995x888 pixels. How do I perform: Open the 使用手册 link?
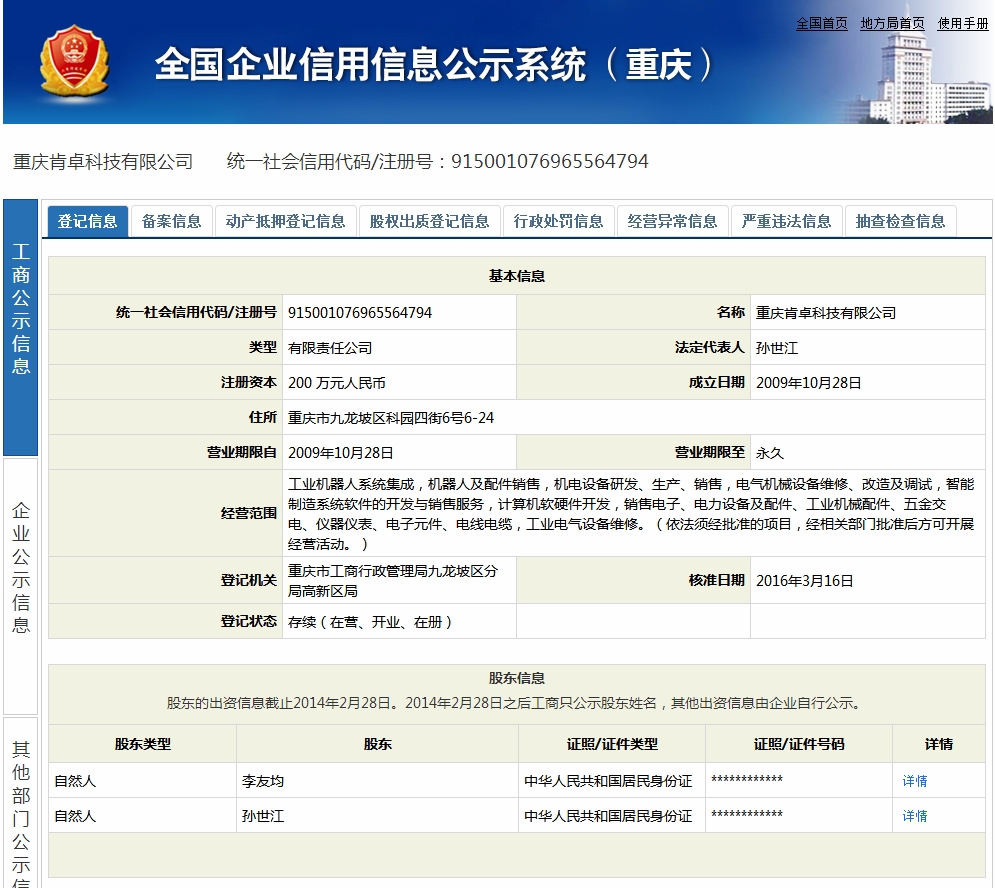click(963, 23)
